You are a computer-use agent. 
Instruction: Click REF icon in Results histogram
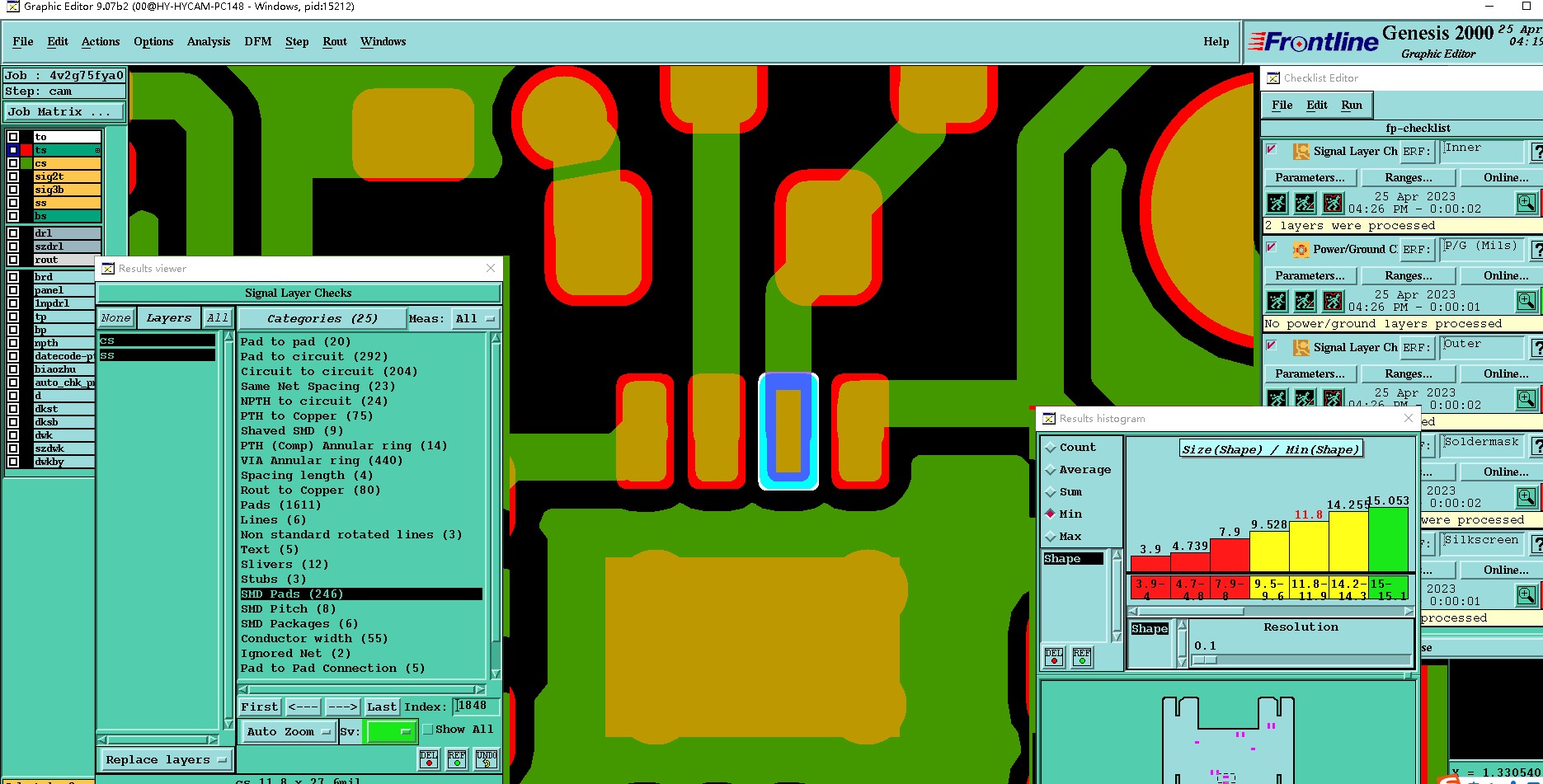(1082, 657)
